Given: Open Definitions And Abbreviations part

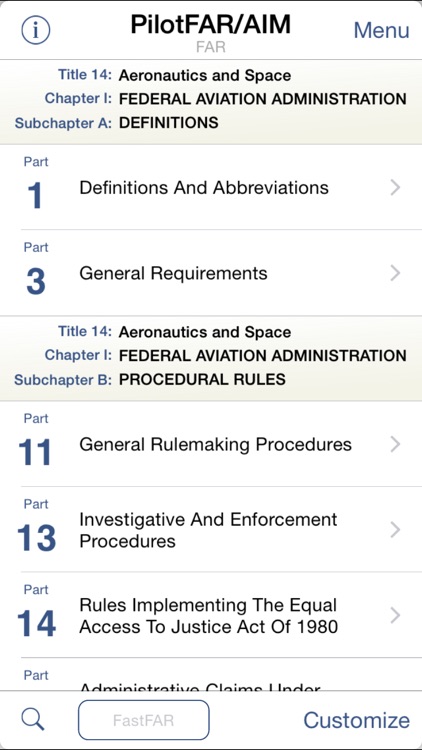Looking at the screenshot, I should 211,188.
